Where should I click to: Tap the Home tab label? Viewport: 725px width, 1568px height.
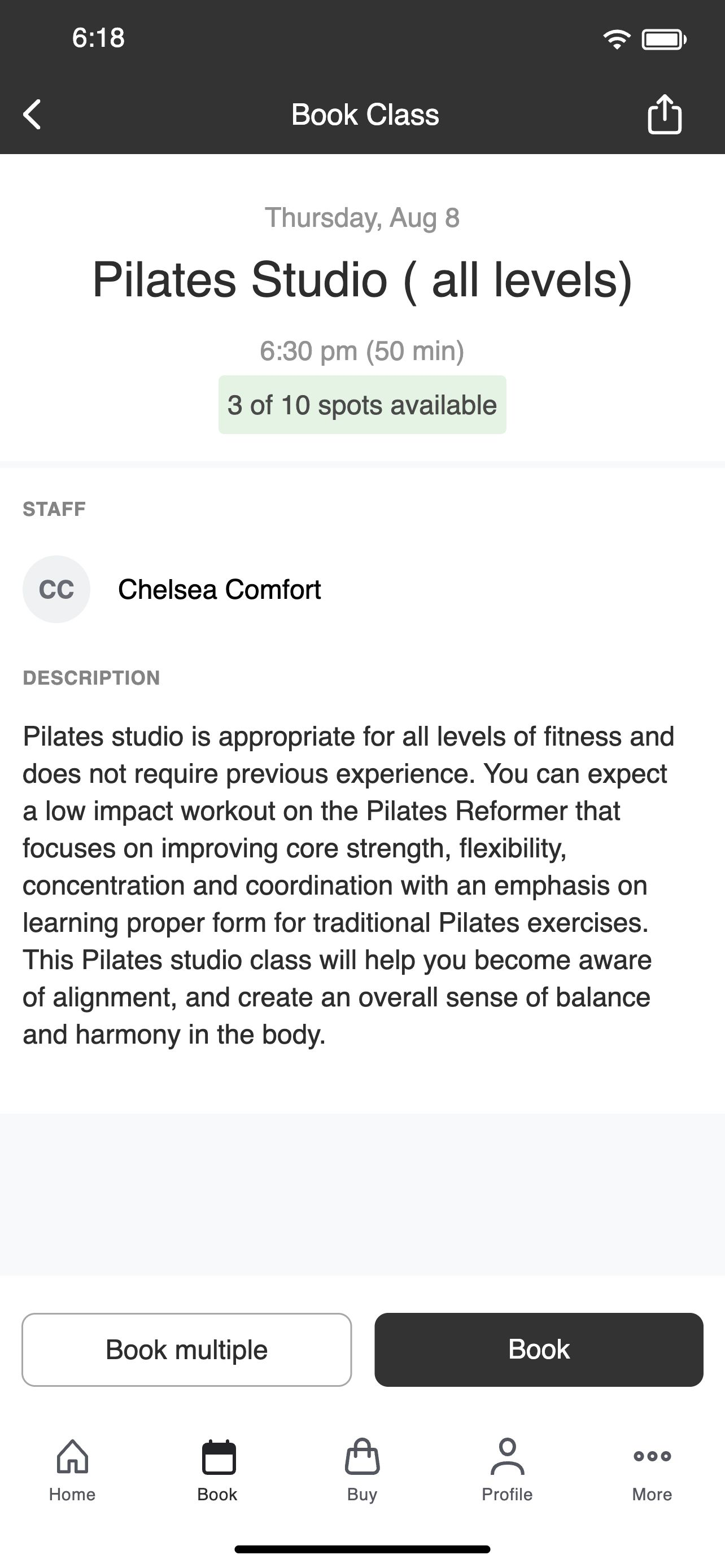click(x=72, y=1495)
